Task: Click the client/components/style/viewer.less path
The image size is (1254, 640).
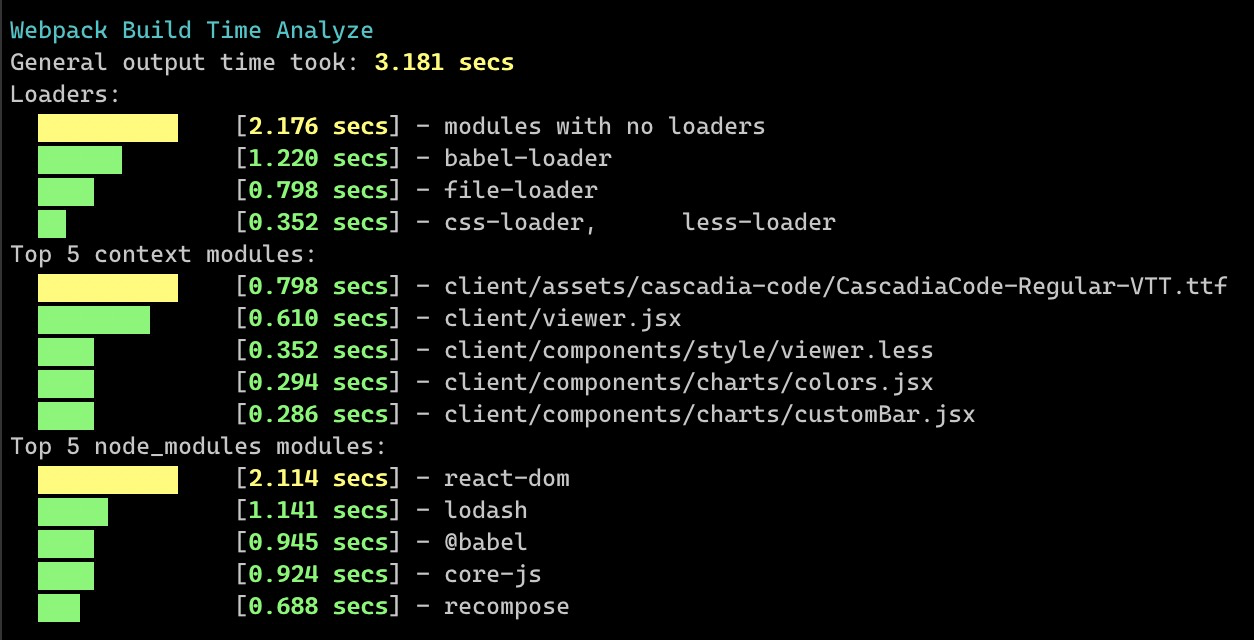Action: pyautogui.click(x=689, y=351)
